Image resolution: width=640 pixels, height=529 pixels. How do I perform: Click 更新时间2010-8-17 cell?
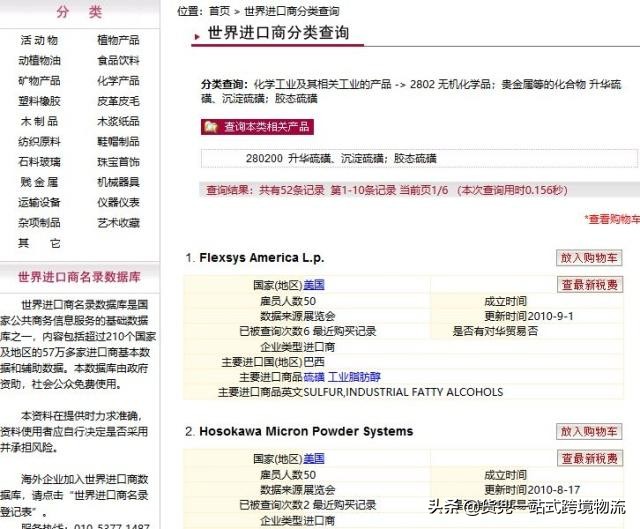[532, 490]
